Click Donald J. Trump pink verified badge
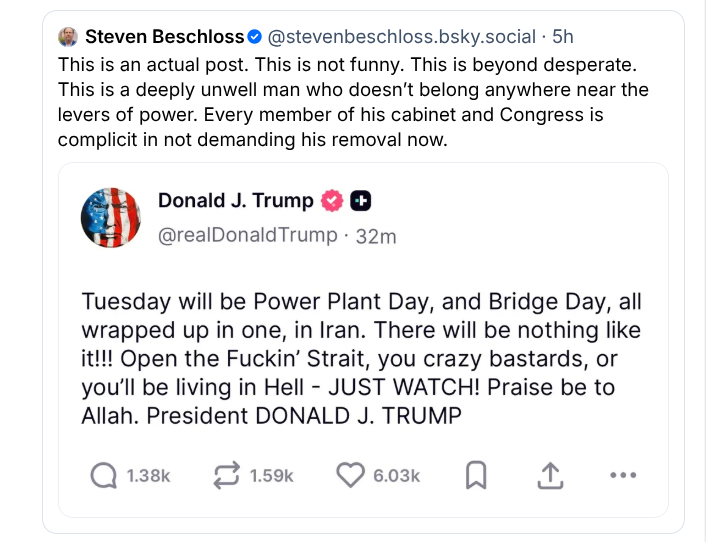Viewport: 722px width, 542px height. click(x=331, y=201)
